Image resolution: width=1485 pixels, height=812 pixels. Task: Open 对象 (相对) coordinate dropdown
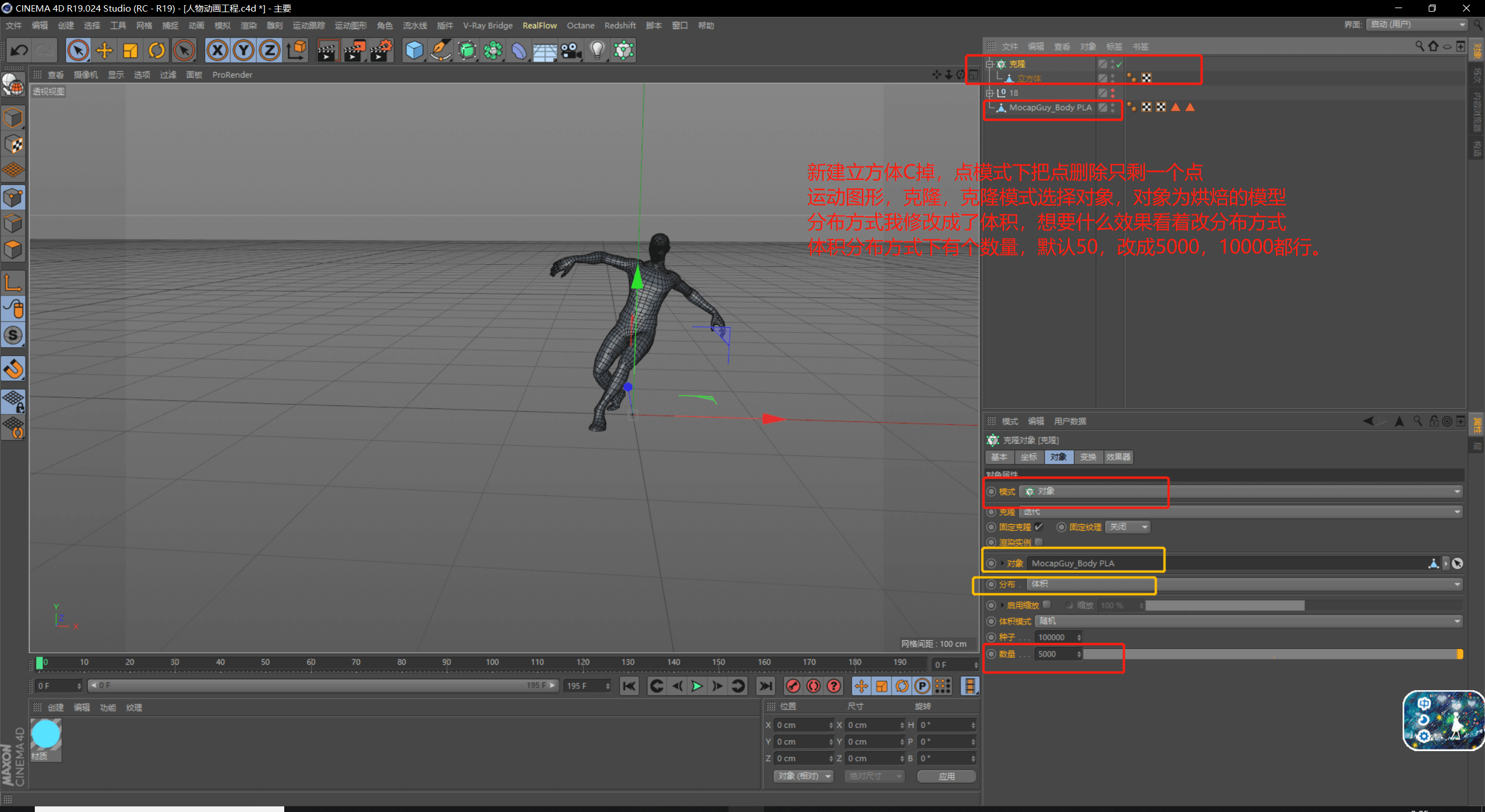[x=803, y=776]
